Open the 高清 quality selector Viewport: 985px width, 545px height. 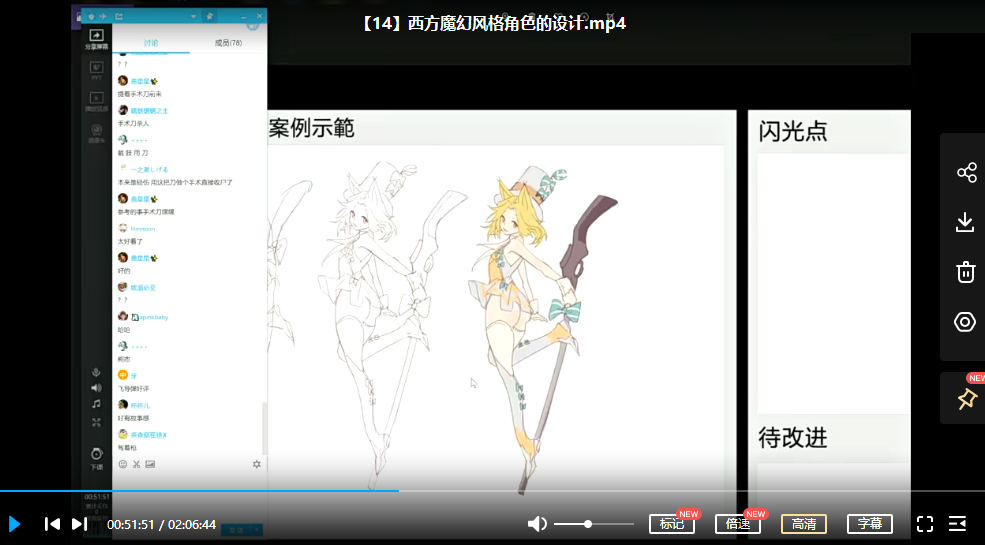pos(803,524)
